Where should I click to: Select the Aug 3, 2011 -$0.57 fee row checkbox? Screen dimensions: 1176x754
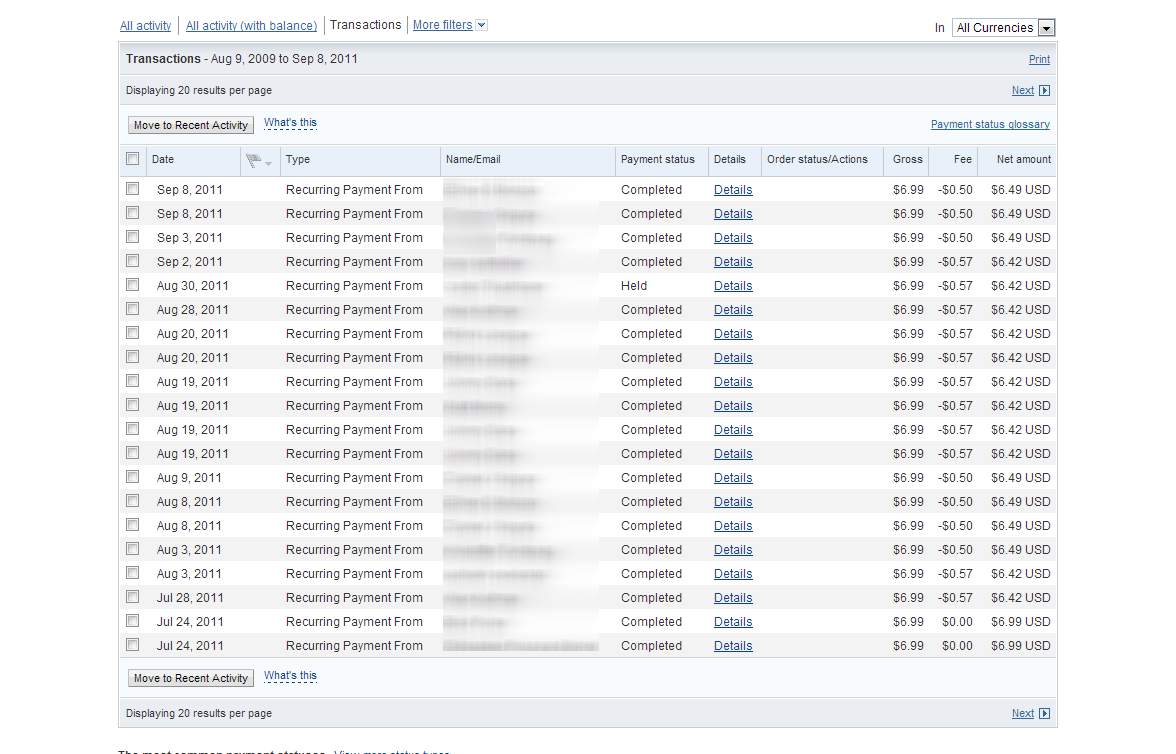coord(133,572)
